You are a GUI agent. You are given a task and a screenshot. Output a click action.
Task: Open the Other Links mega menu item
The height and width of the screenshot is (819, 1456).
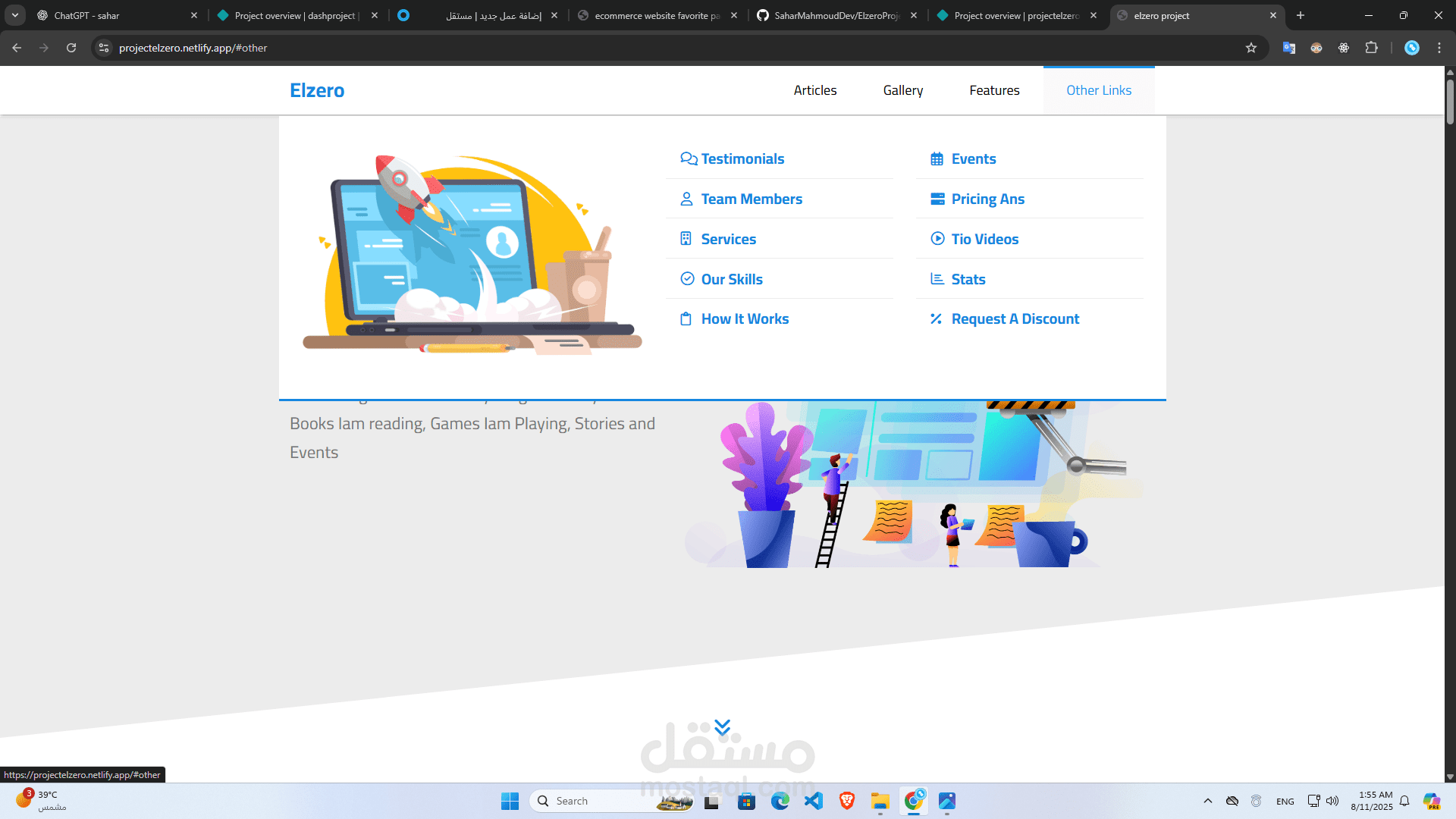(x=1099, y=90)
